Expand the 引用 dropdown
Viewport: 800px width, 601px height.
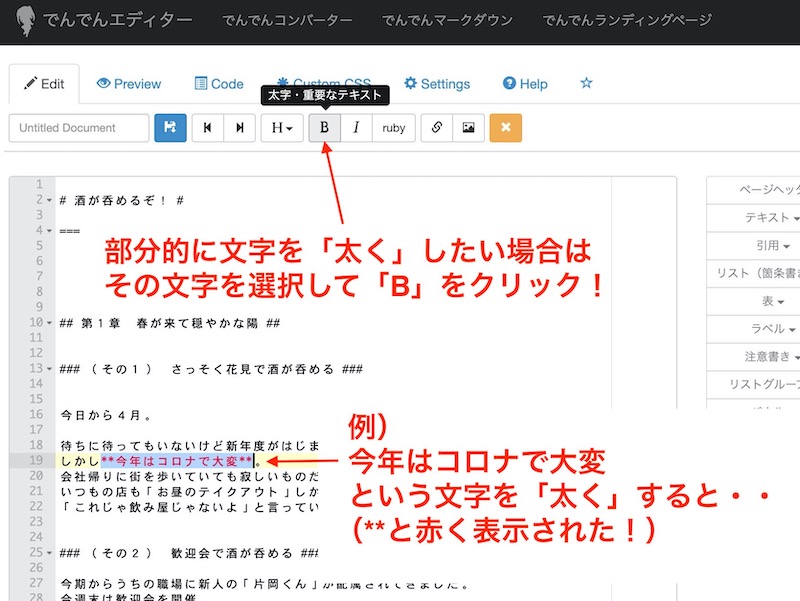tap(772, 245)
